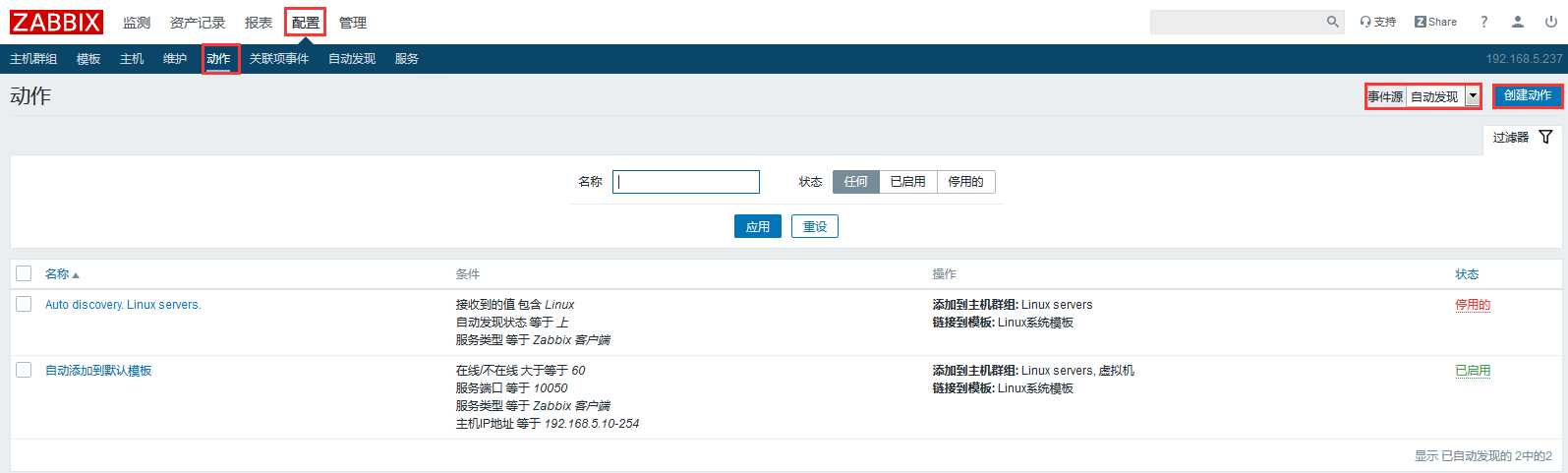
Task: Open 管理 top menu
Action: click(x=353, y=22)
